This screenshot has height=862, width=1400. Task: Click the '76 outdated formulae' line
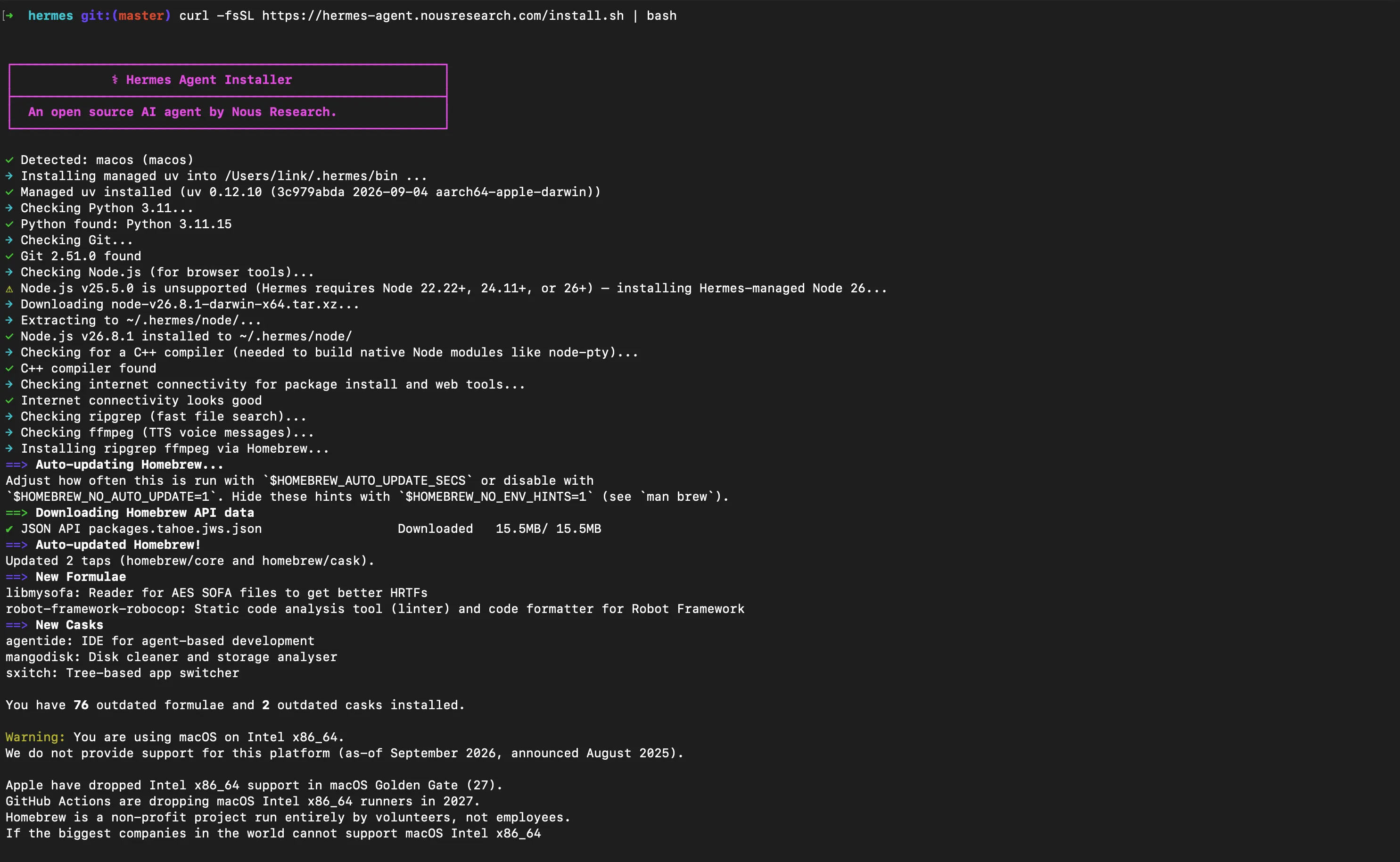(235, 705)
